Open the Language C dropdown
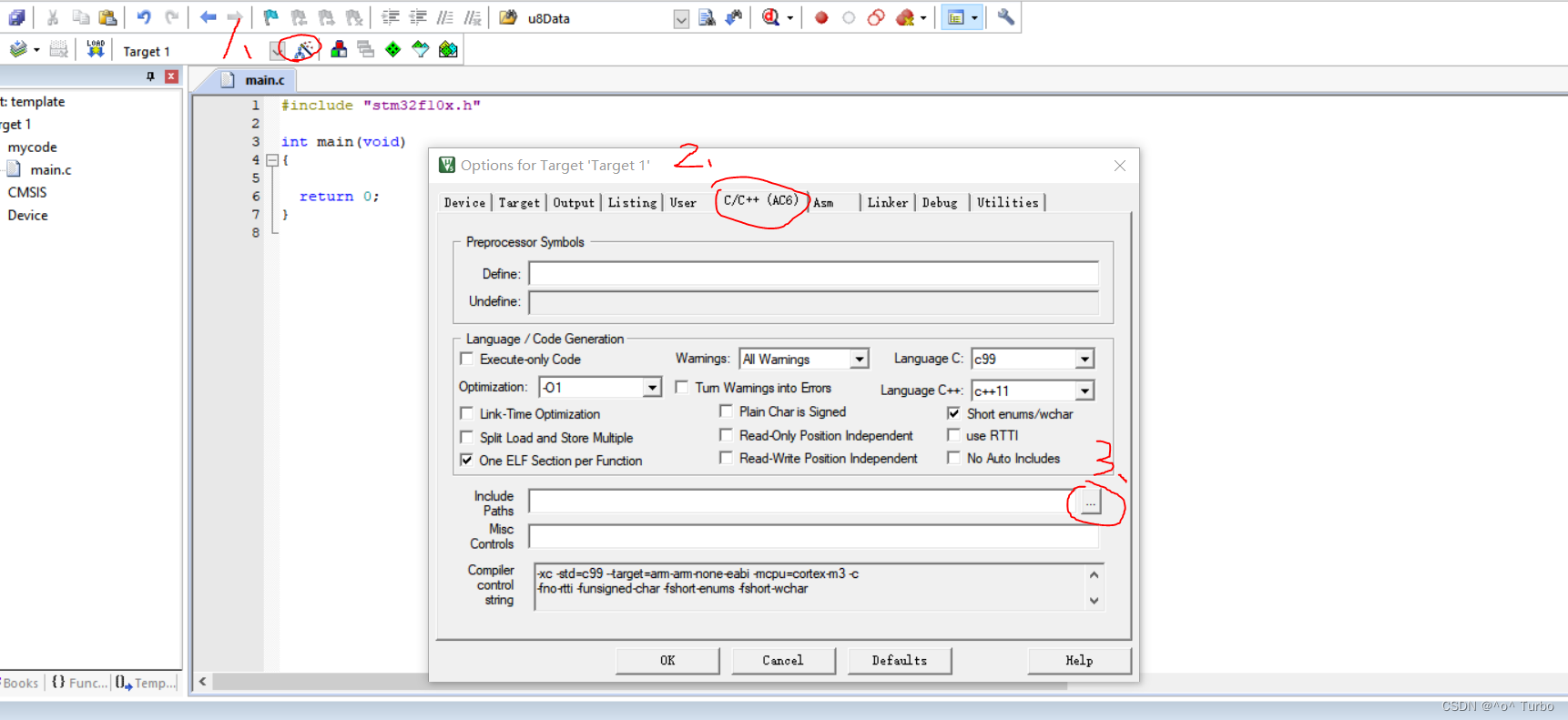Screen dimensions: 1568x720 [1084, 359]
